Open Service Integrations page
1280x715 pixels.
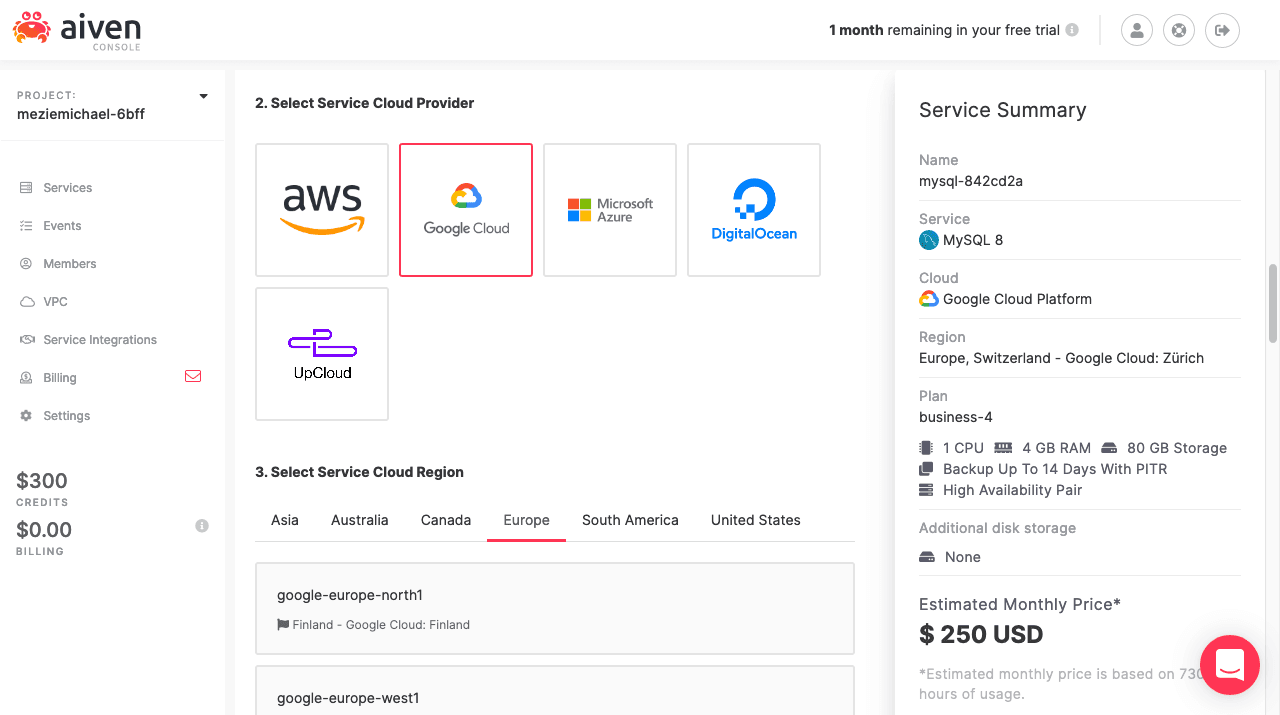[x=99, y=340]
